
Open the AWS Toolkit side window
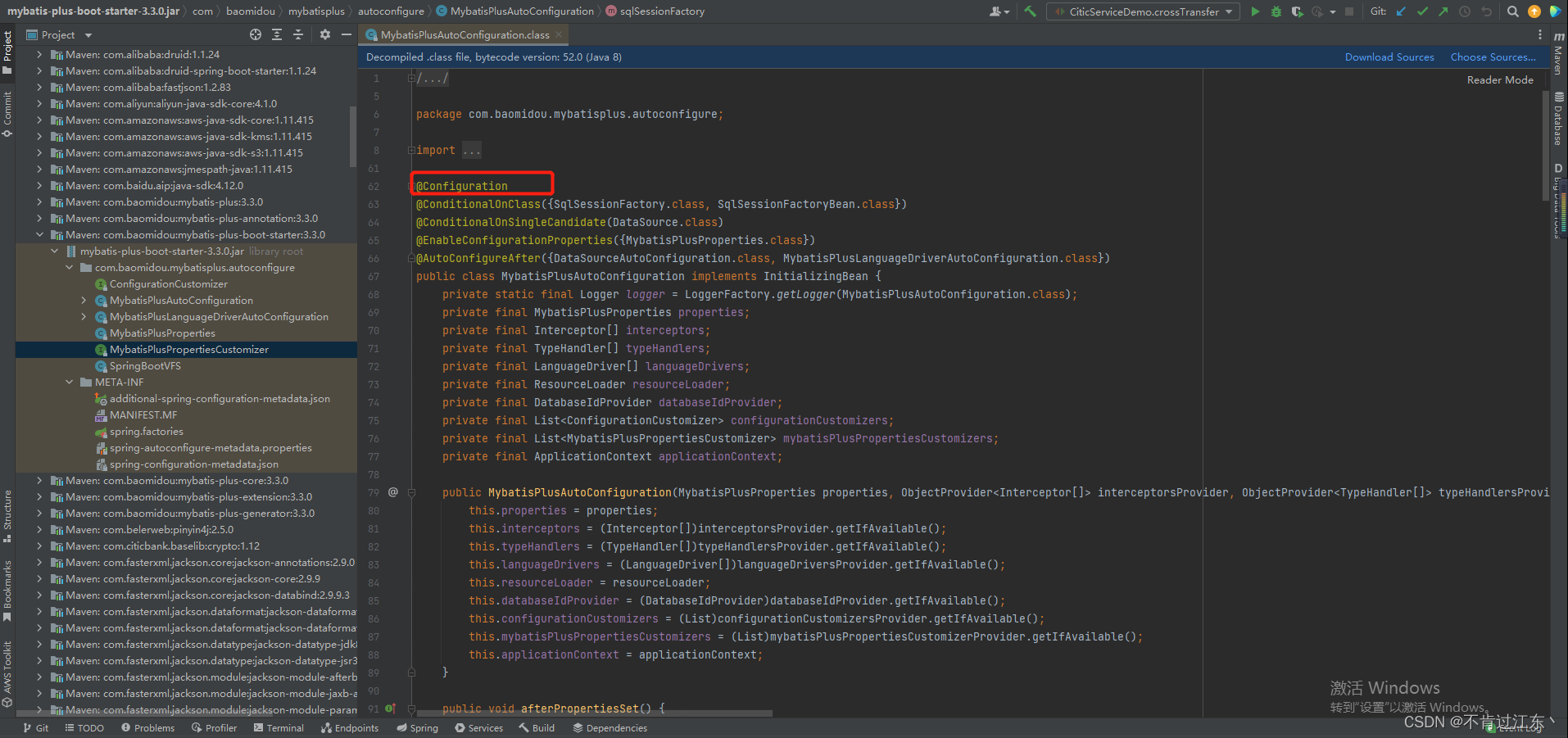coord(7,674)
